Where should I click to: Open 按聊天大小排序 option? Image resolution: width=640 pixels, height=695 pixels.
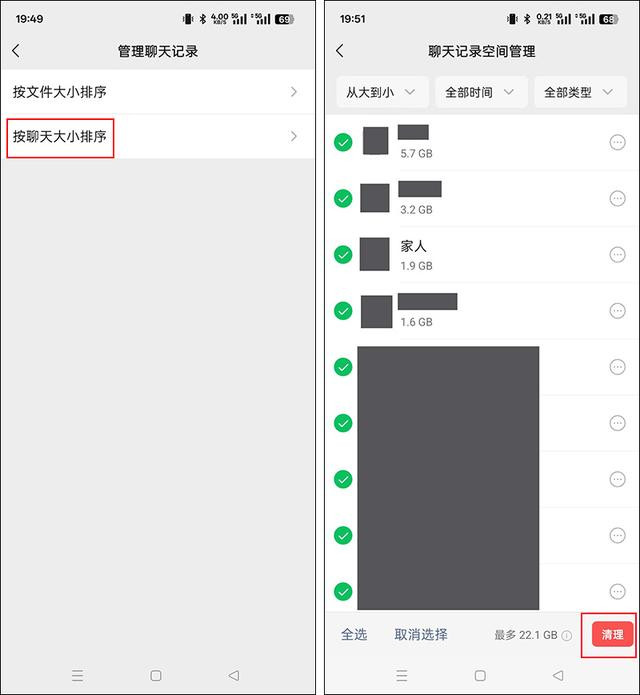157,137
